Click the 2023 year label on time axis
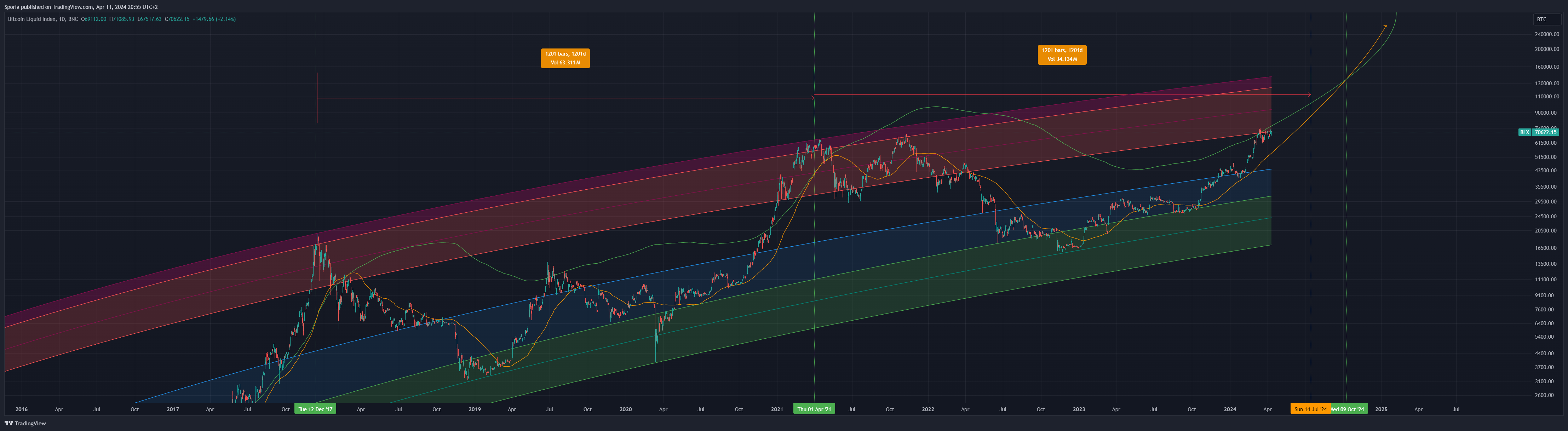This screenshot has width=1568, height=431. tap(1079, 409)
